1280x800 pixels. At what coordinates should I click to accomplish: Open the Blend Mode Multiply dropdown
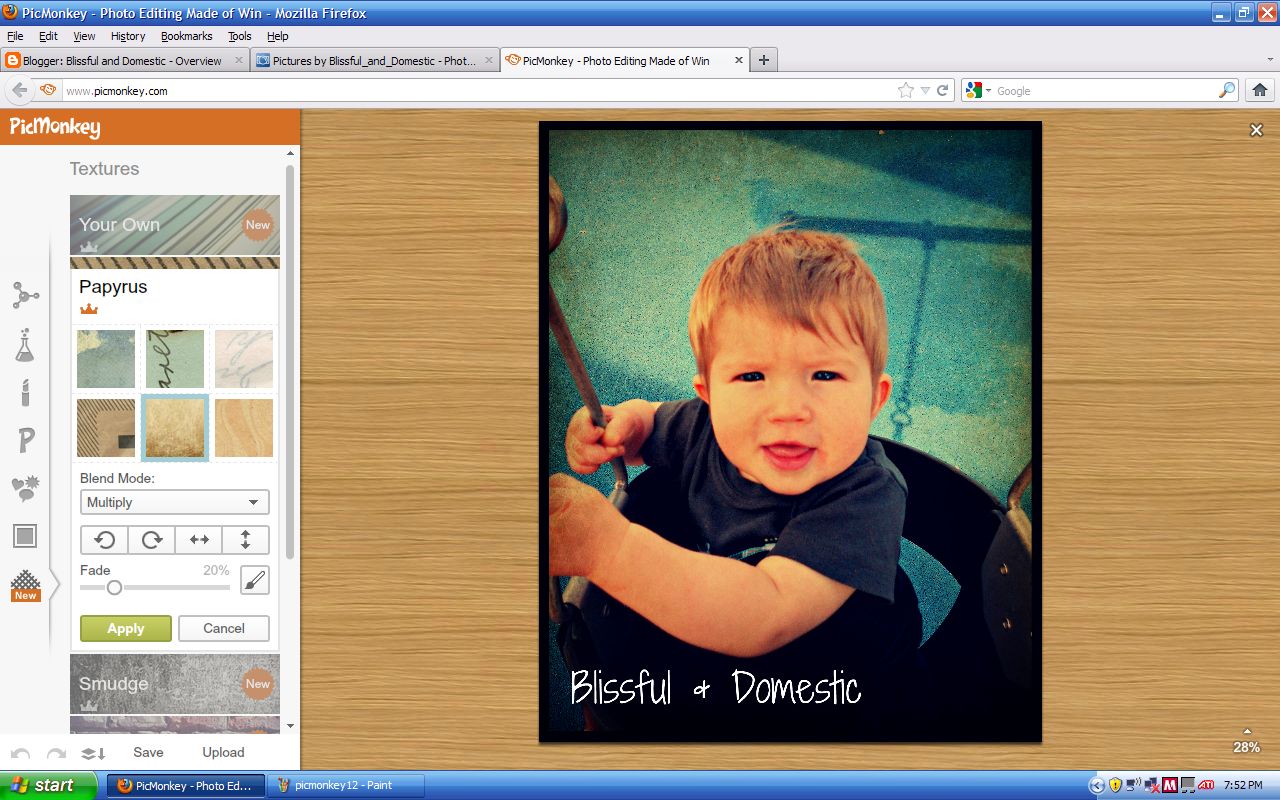click(x=174, y=502)
